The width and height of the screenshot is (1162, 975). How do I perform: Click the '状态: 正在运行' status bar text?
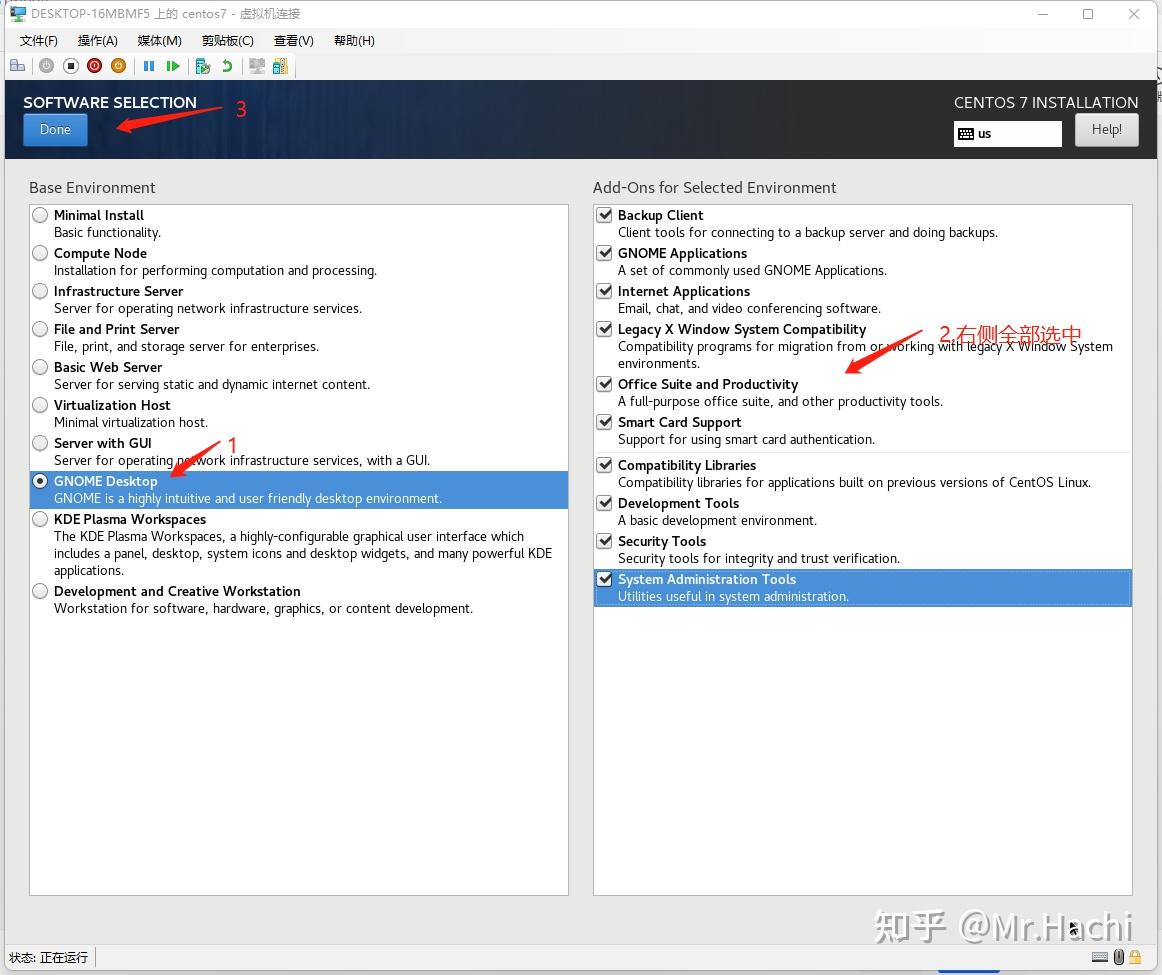pos(48,957)
